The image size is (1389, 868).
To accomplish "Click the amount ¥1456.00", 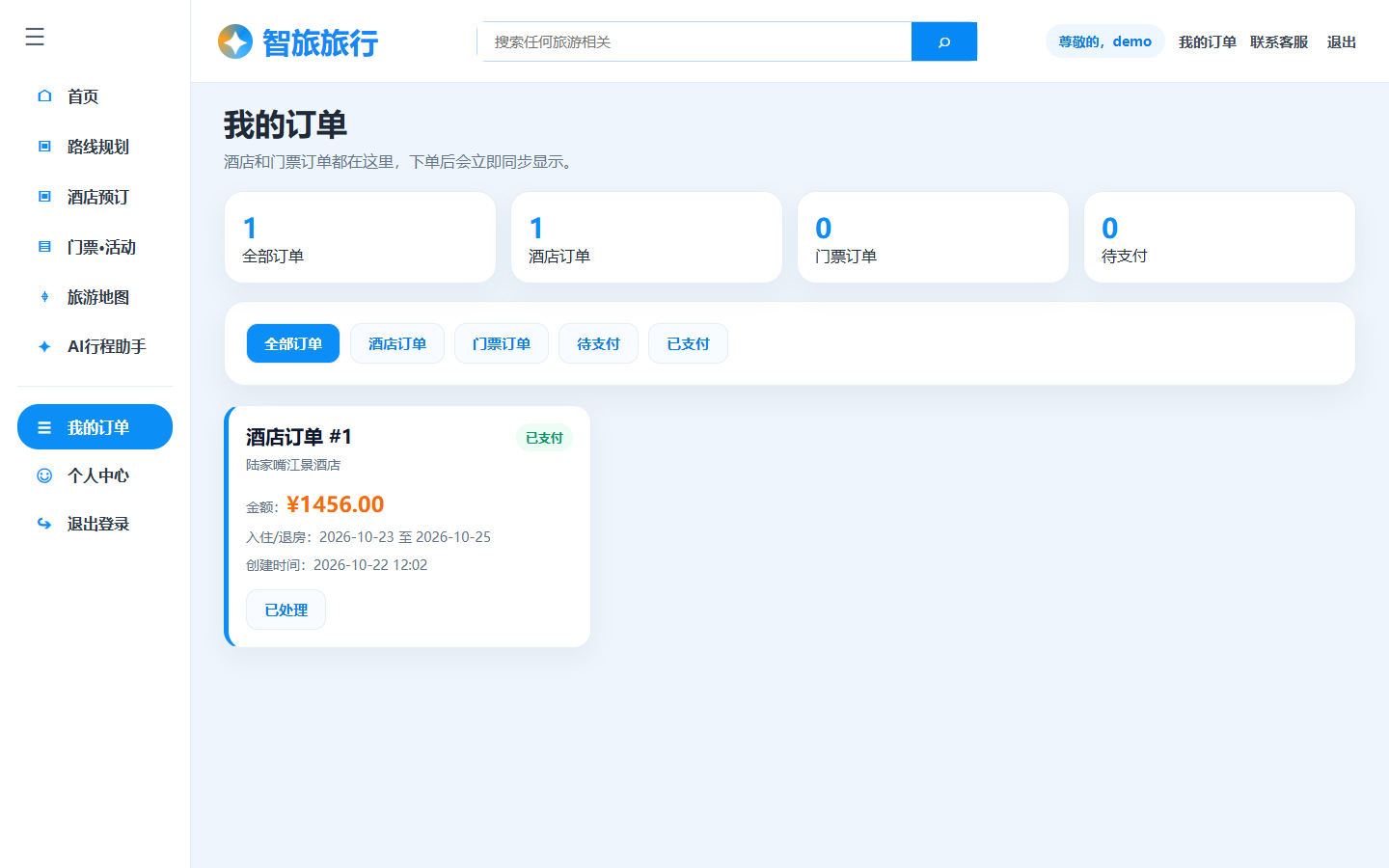I will (336, 504).
